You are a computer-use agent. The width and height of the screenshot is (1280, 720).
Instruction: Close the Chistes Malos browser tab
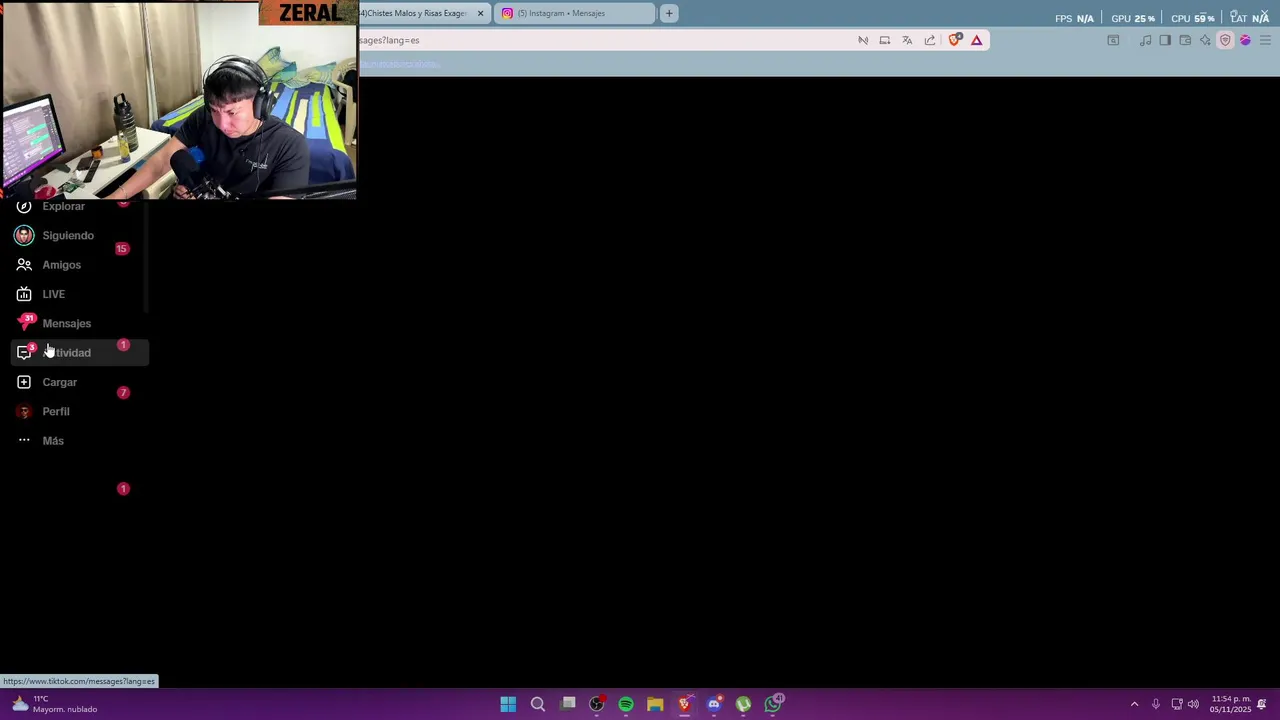[x=481, y=13]
